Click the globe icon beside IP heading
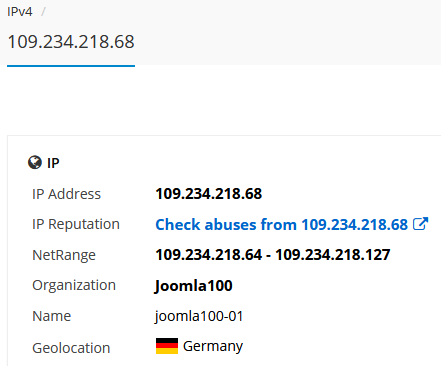This screenshot has width=441, height=366. [35, 163]
